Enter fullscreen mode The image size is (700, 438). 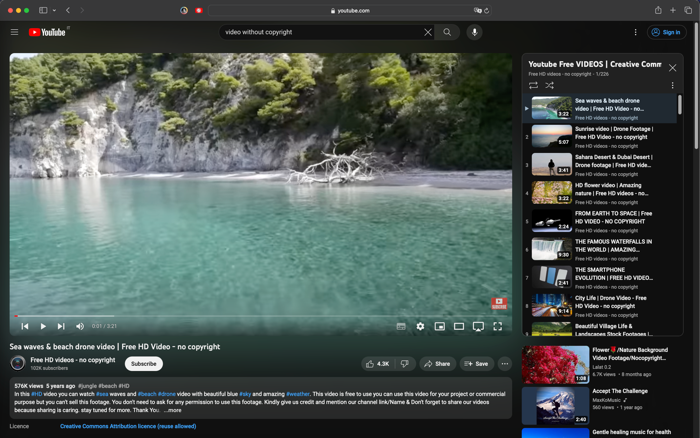coord(497,326)
